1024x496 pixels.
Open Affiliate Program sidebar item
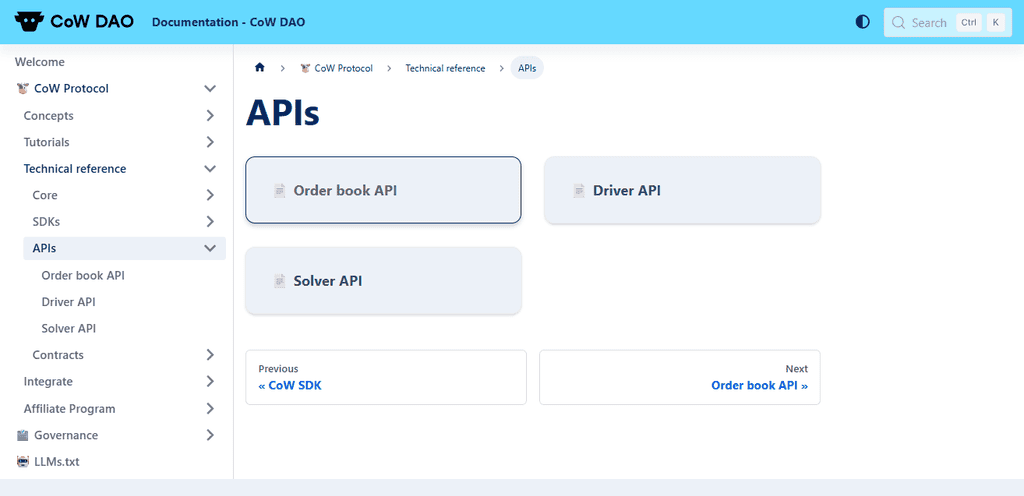click(69, 409)
